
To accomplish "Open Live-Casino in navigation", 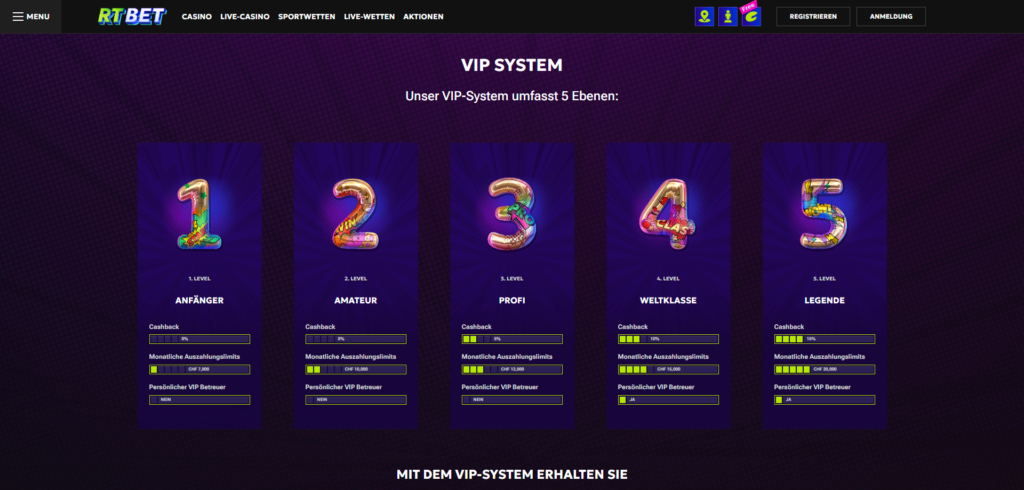I will (x=245, y=17).
